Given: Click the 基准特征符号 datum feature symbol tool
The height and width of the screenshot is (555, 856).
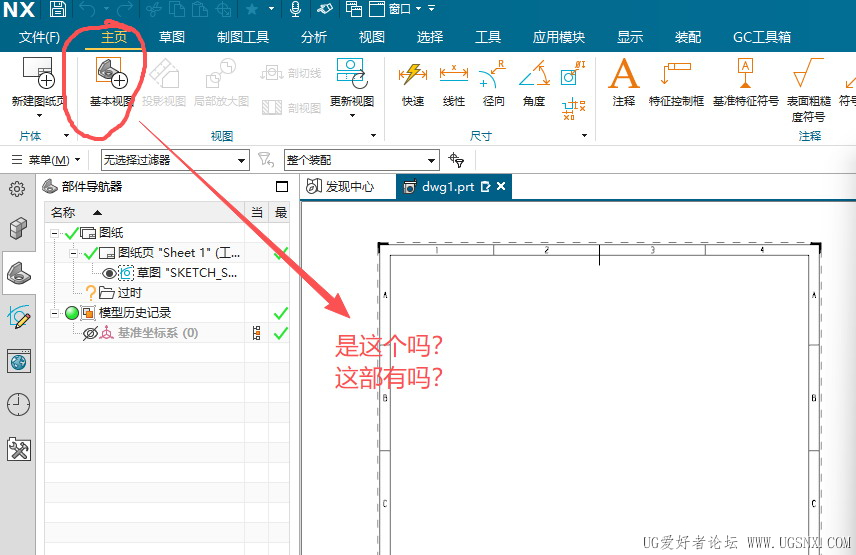Looking at the screenshot, I should (745, 82).
